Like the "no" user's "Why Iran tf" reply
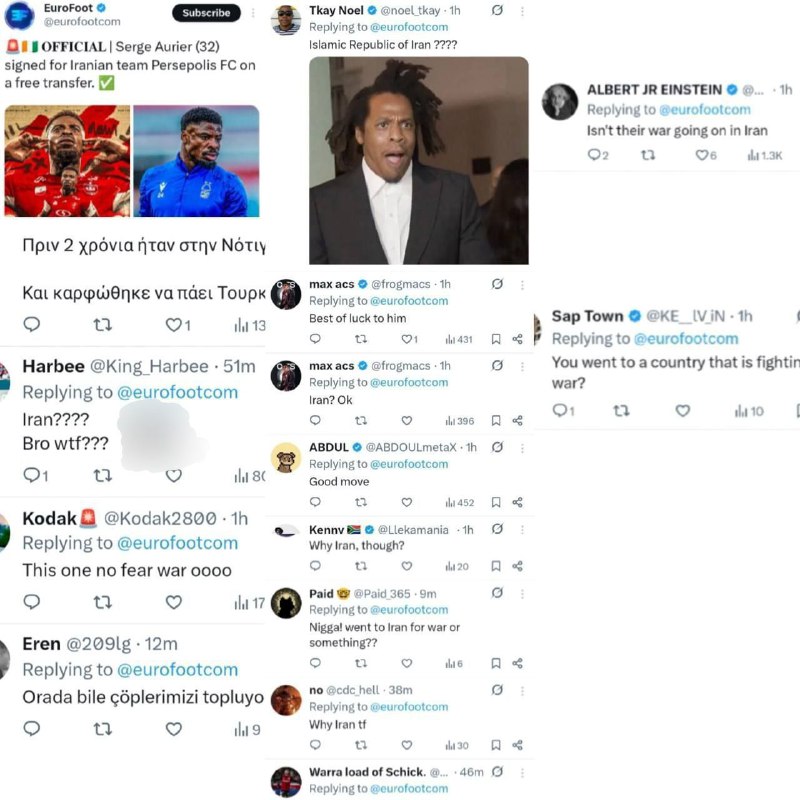This screenshot has height=800, width=800. pyautogui.click(x=407, y=745)
